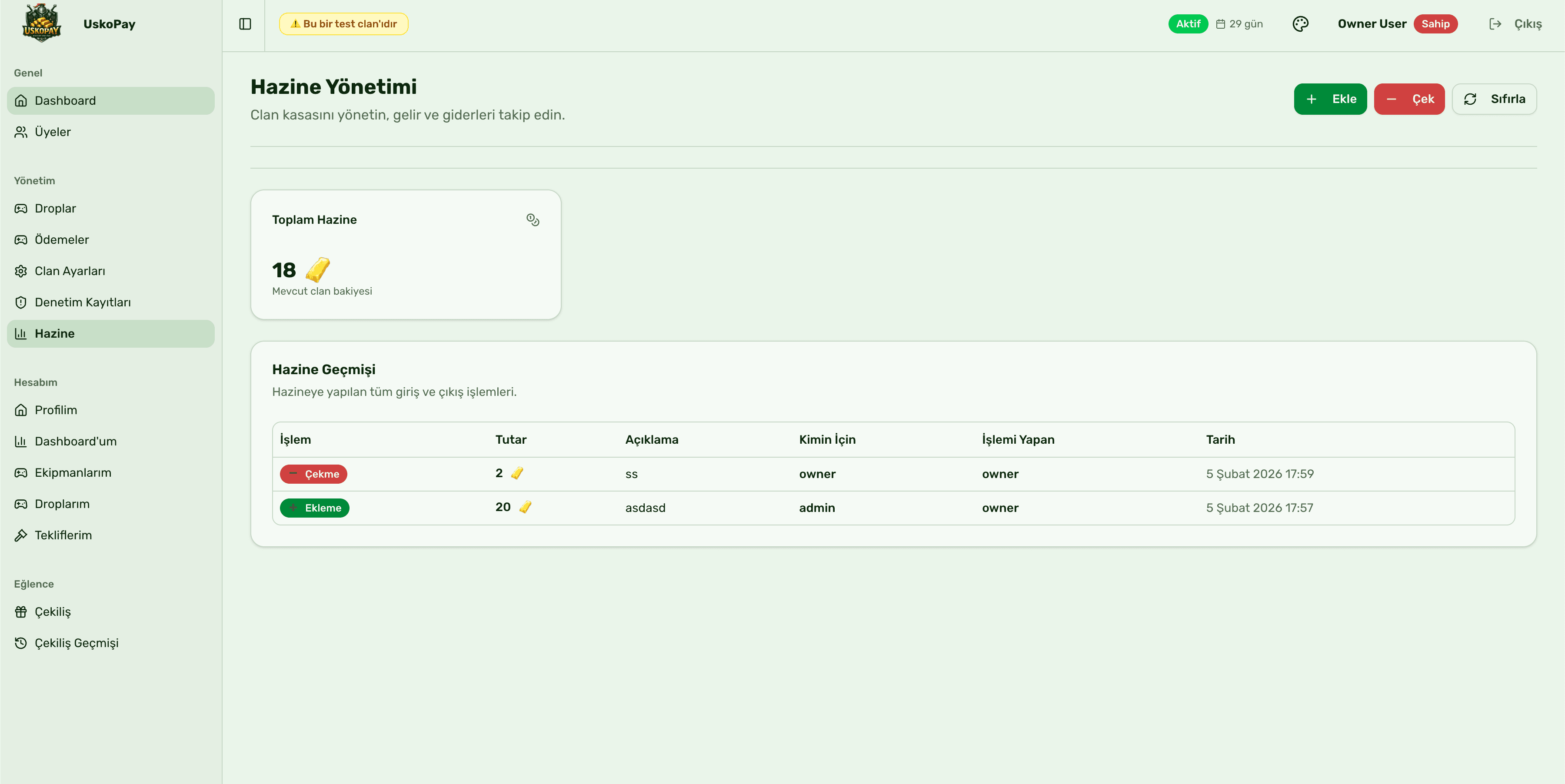Click the Hazine chart icon in sidebar
The width and height of the screenshot is (1565, 784).
tap(21, 333)
